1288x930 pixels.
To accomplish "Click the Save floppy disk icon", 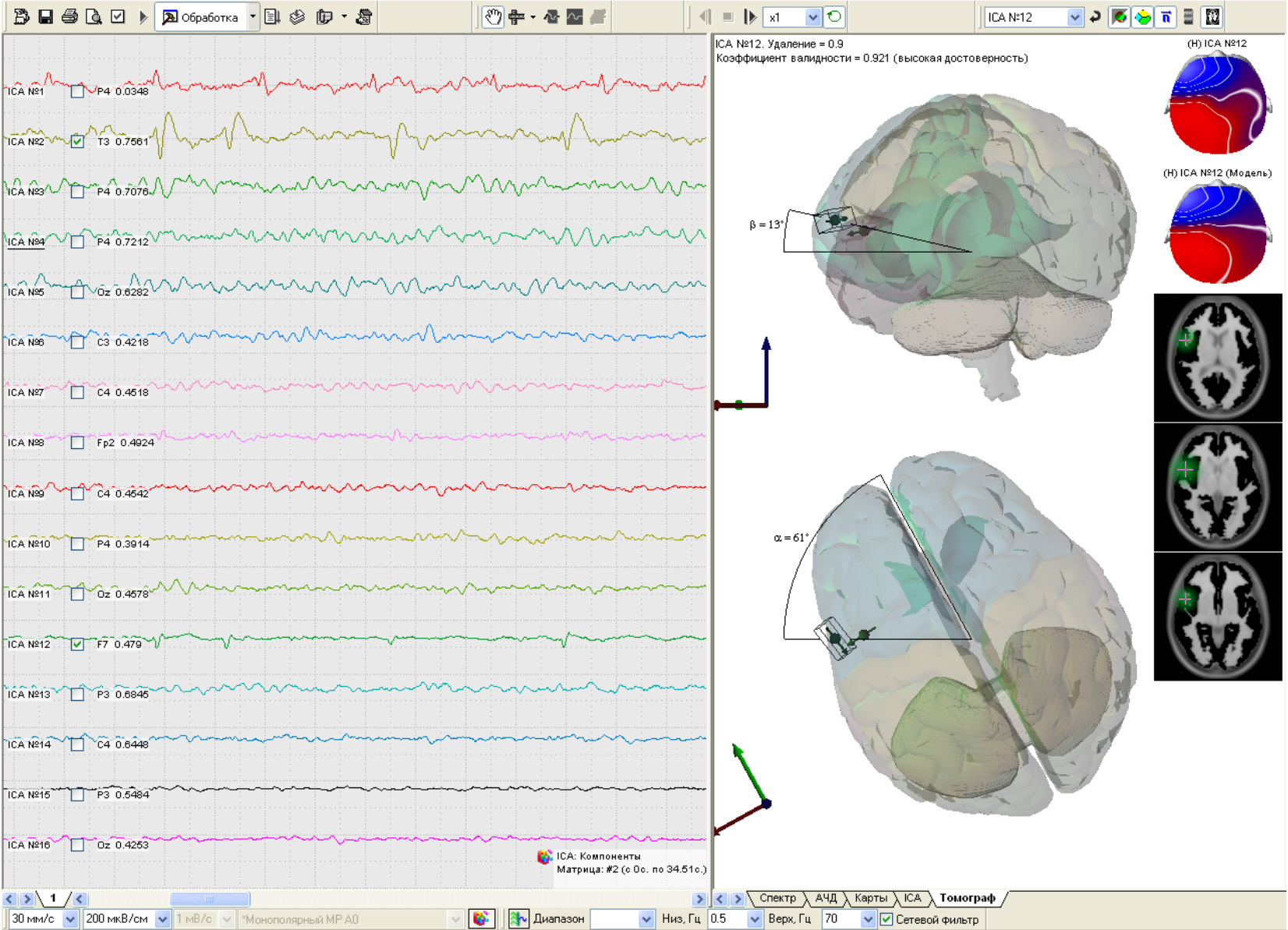I will coord(45,16).
